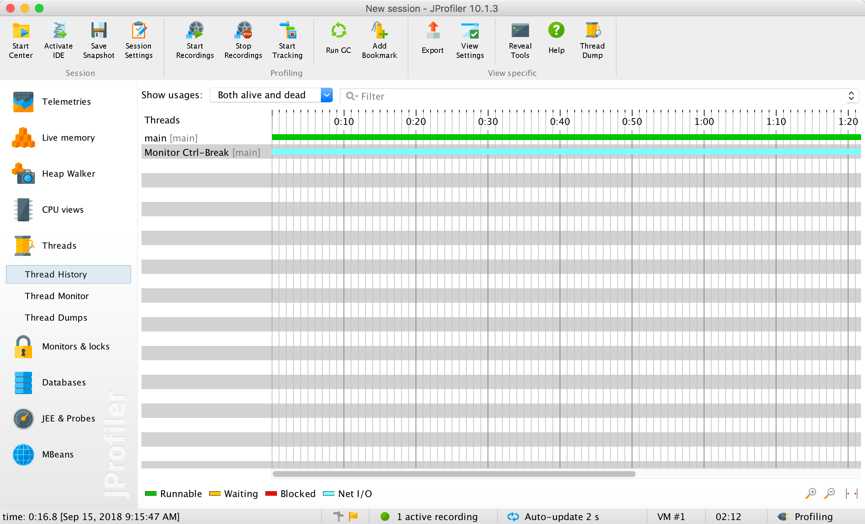The image size is (865, 524).
Task: Select Thread History view
Action: [x=68, y=274]
